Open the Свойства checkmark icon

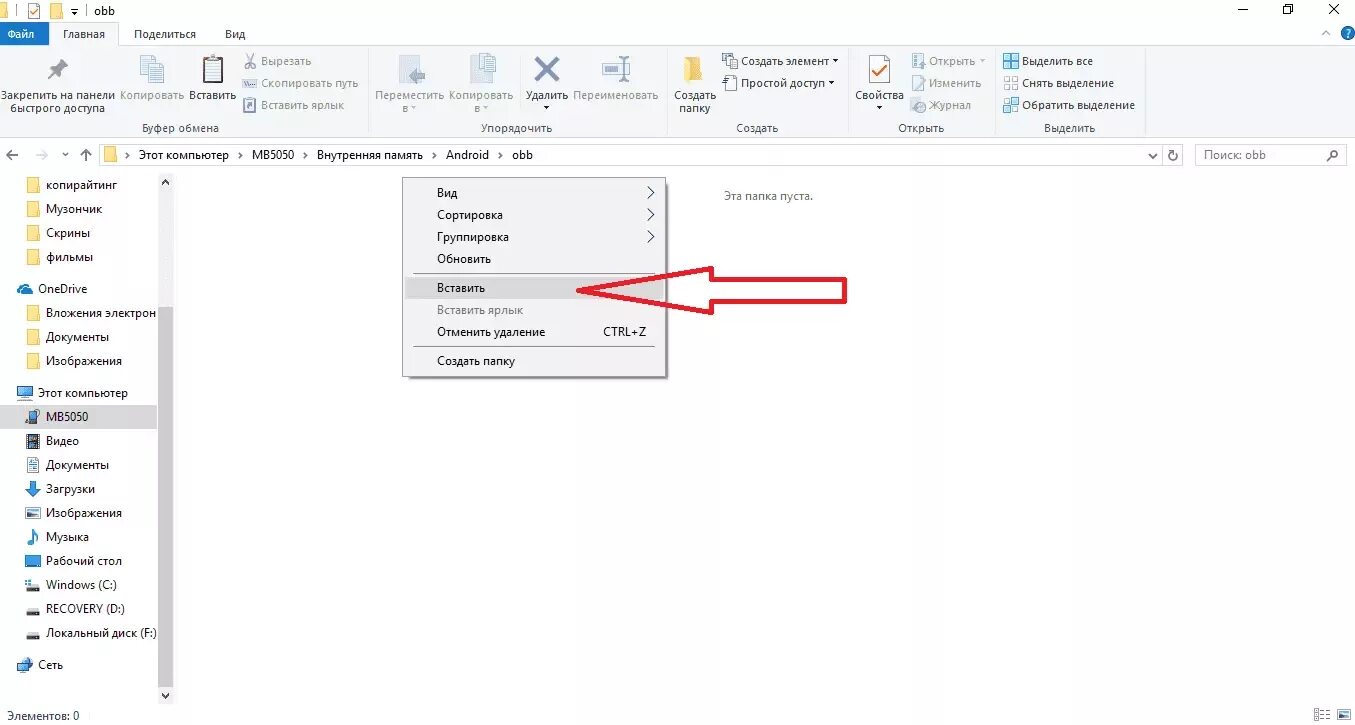(879, 69)
